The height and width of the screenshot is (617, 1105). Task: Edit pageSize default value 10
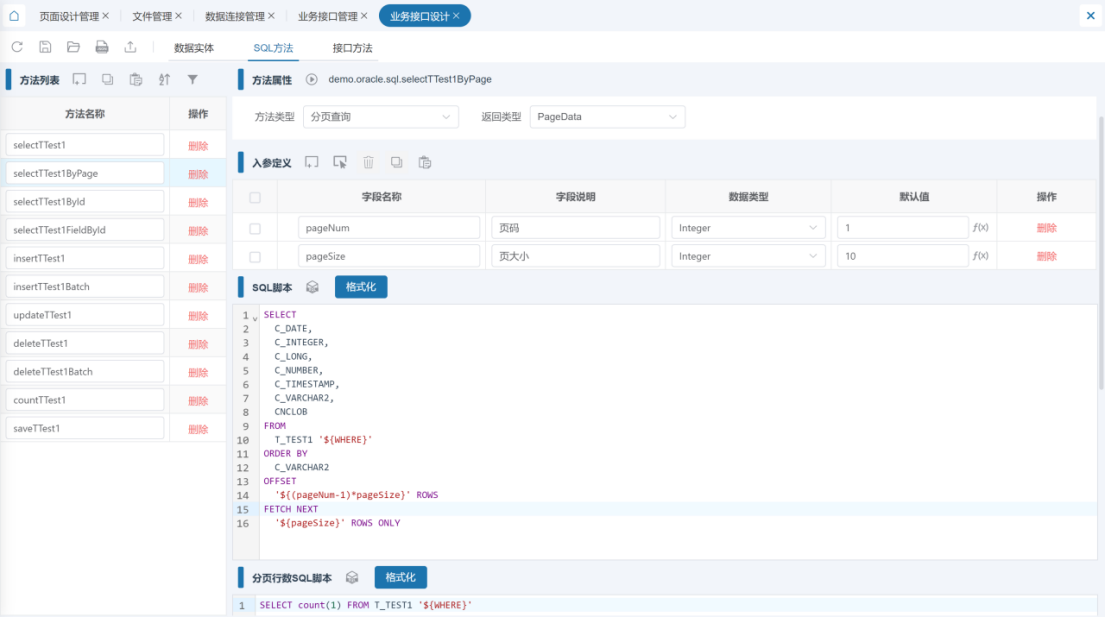(x=903, y=256)
